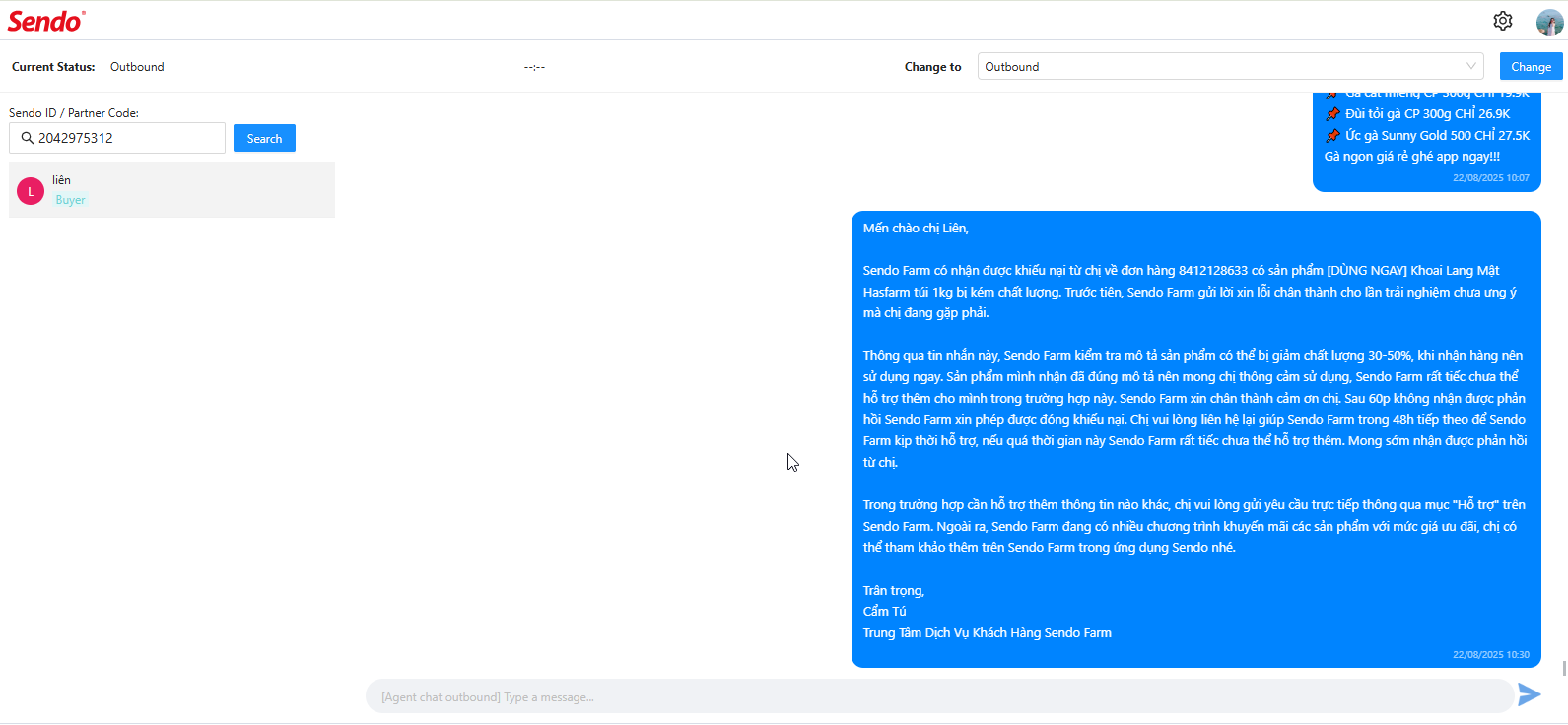Click the pink L avatar of liên

tap(31, 191)
